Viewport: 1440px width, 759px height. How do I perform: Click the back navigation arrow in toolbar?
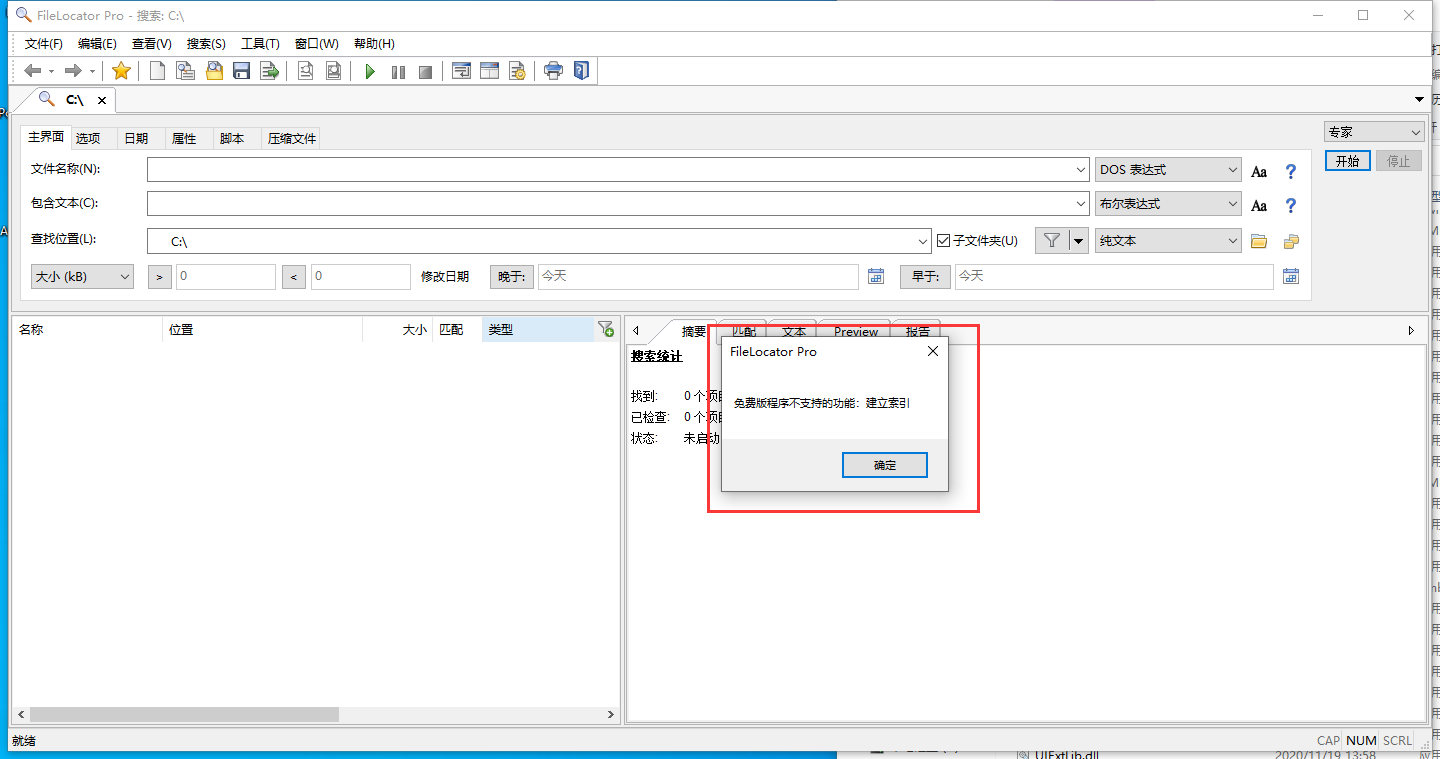click(x=33, y=71)
